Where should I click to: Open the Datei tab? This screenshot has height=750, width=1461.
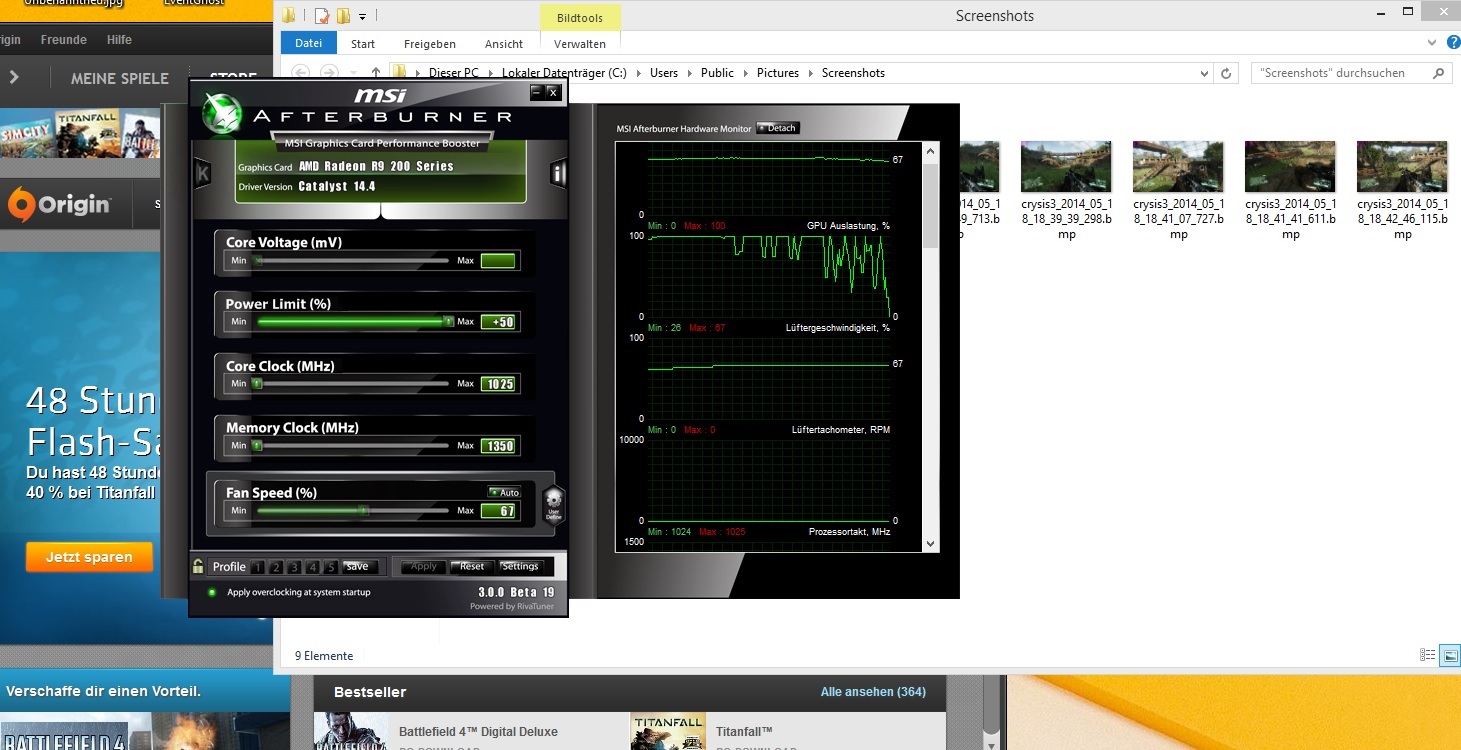(309, 43)
